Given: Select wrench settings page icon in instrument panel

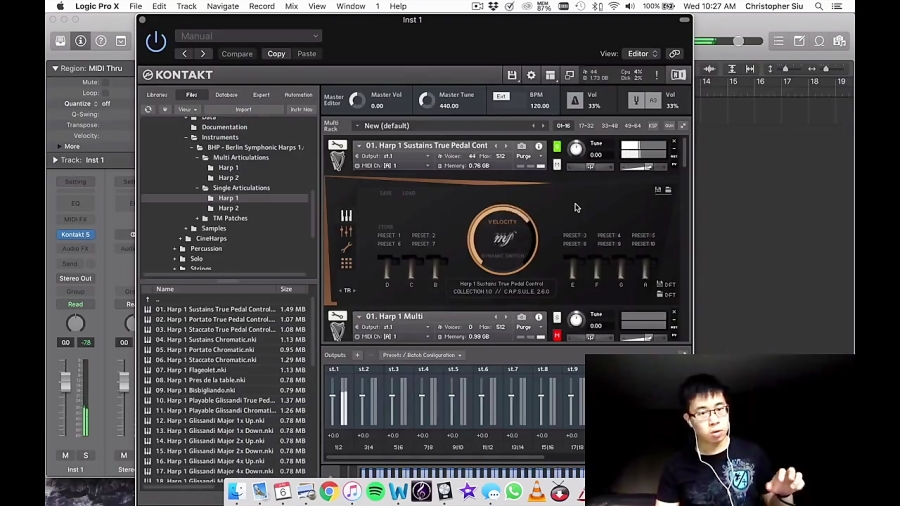Looking at the screenshot, I should tap(346, 247).
